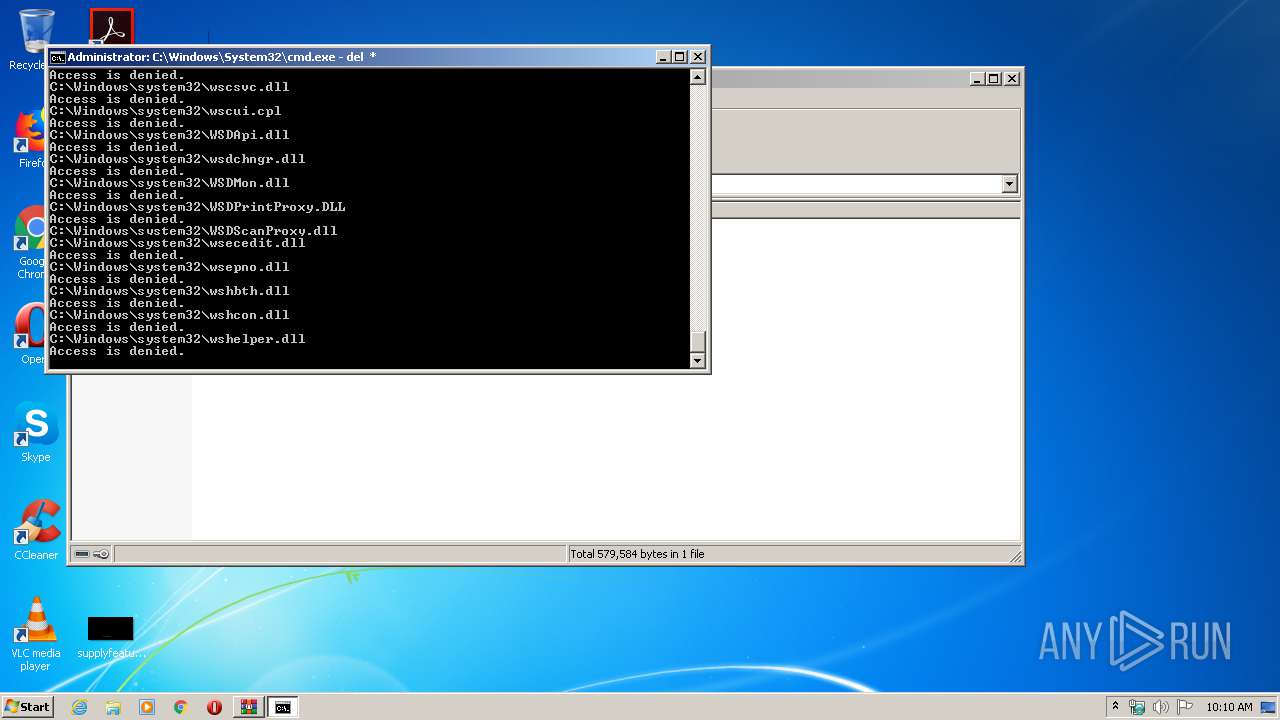Click the line 'C:\Windows\system32\wshbth.dll'
This screenshot has width=1280, height=720.
pyautogui.click(x=169, y=291)
